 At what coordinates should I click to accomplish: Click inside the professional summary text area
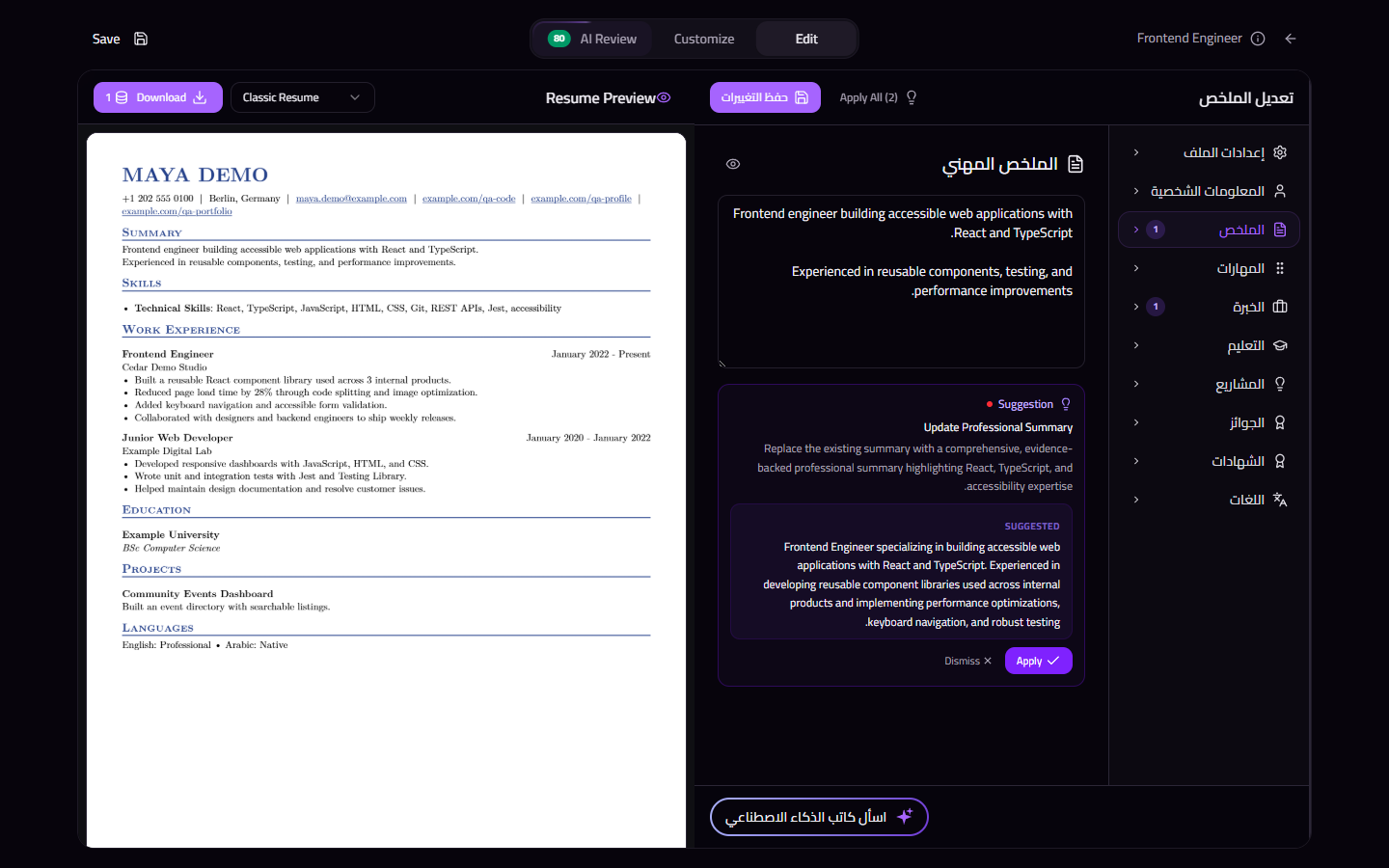click(901, 282)
